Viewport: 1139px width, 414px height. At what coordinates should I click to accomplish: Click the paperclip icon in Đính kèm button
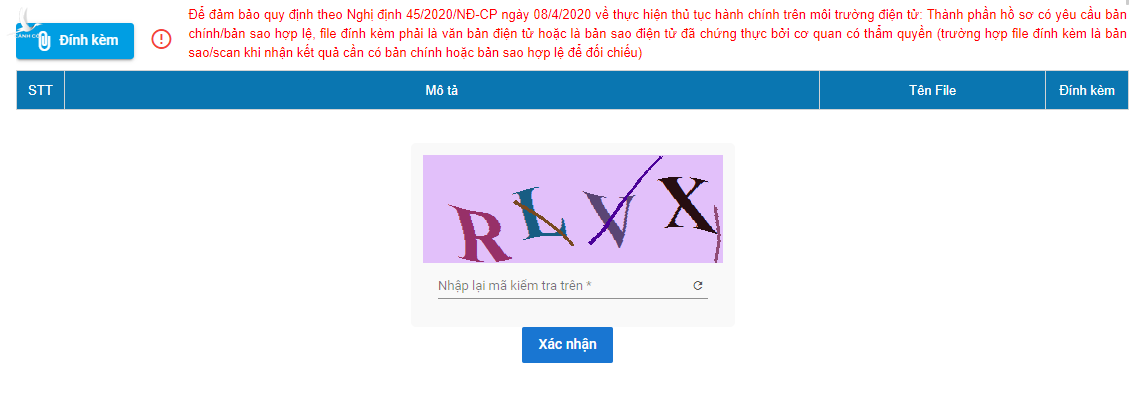coord(44,41)
